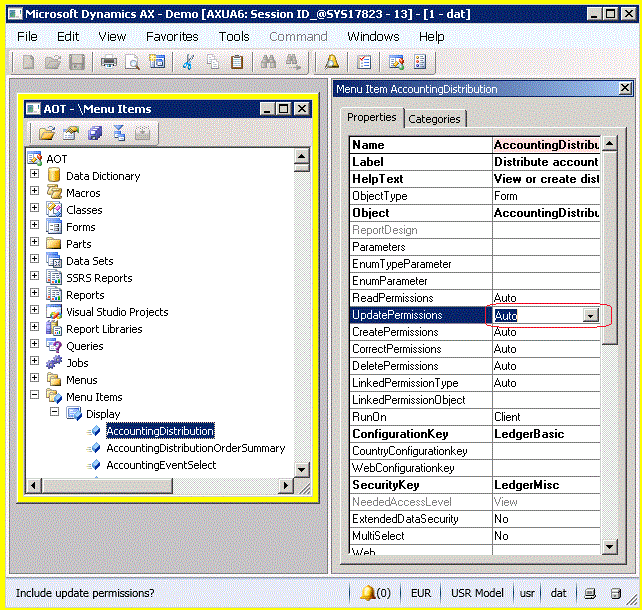Click the notification bell in status bar
The height and width of the screenshot is (610, 642).
pos(367,593)
